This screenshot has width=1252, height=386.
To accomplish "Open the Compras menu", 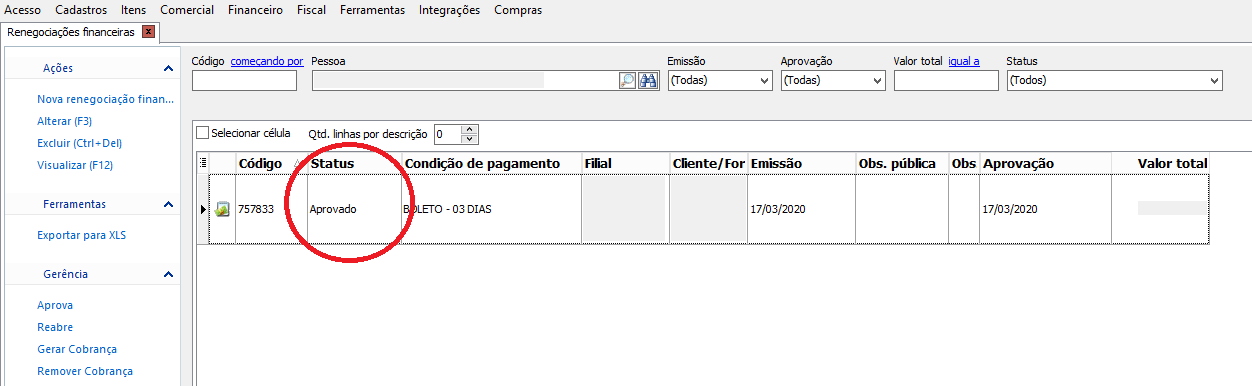I will [518, 10].
